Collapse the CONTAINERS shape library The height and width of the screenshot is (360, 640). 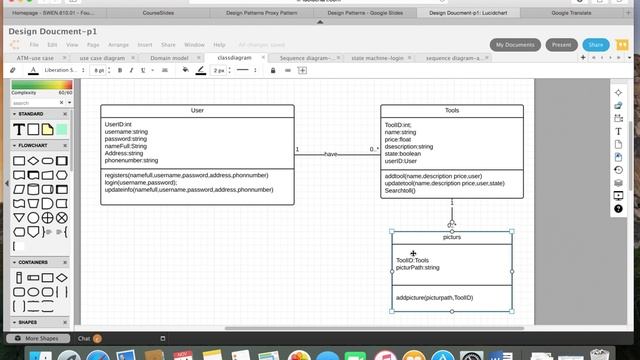tap(15, 262)
